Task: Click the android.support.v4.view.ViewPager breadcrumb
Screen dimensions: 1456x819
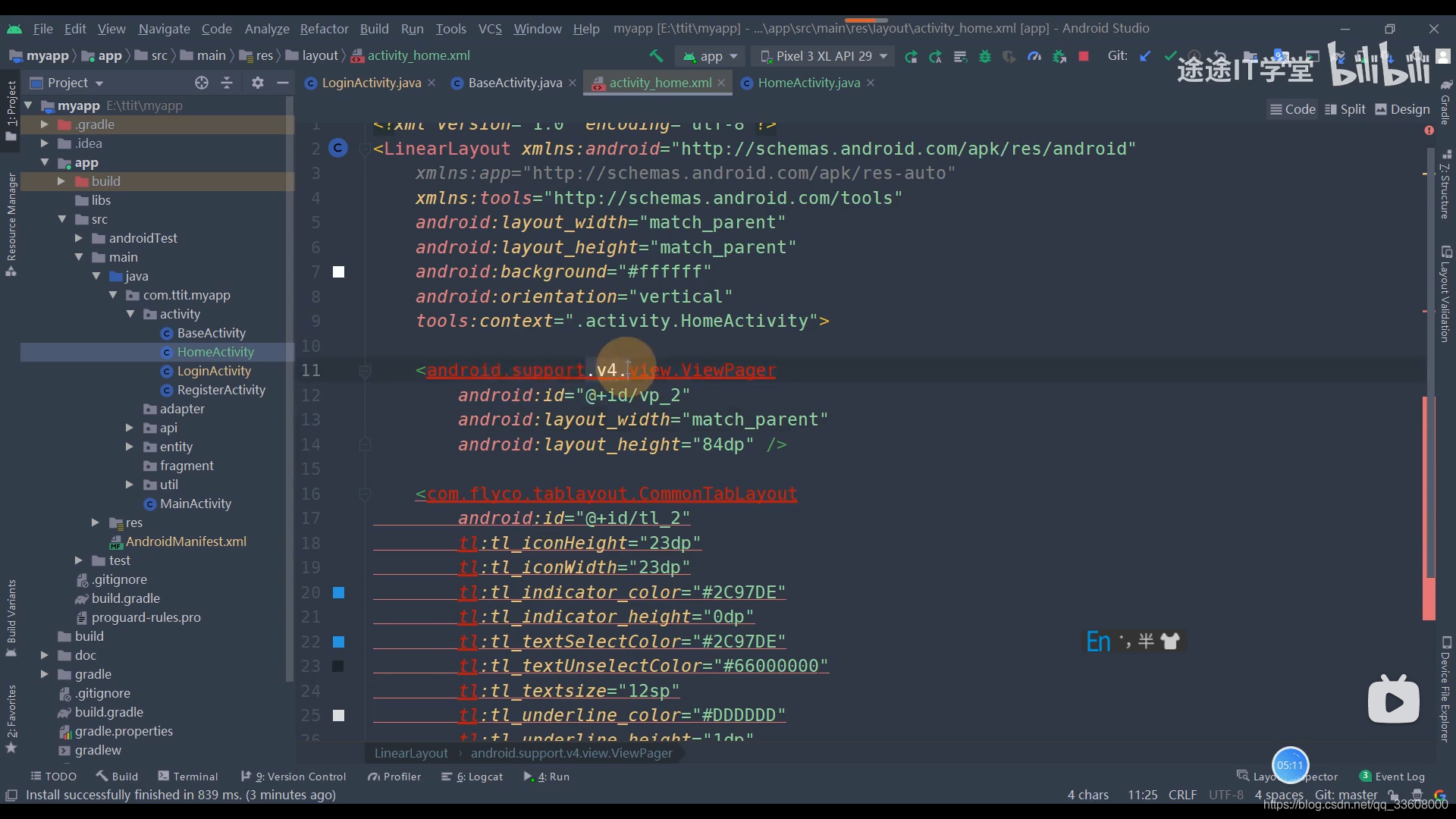Action: pos(571,753)
